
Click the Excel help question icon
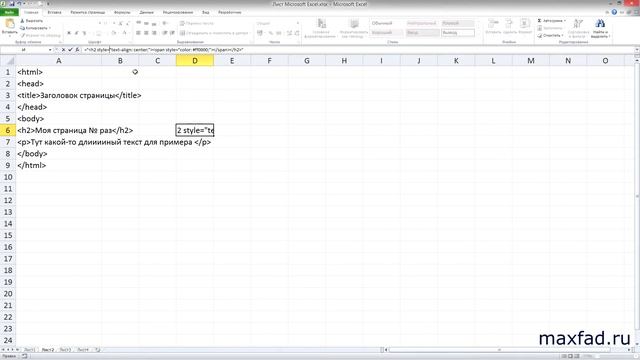pos(614,12)
